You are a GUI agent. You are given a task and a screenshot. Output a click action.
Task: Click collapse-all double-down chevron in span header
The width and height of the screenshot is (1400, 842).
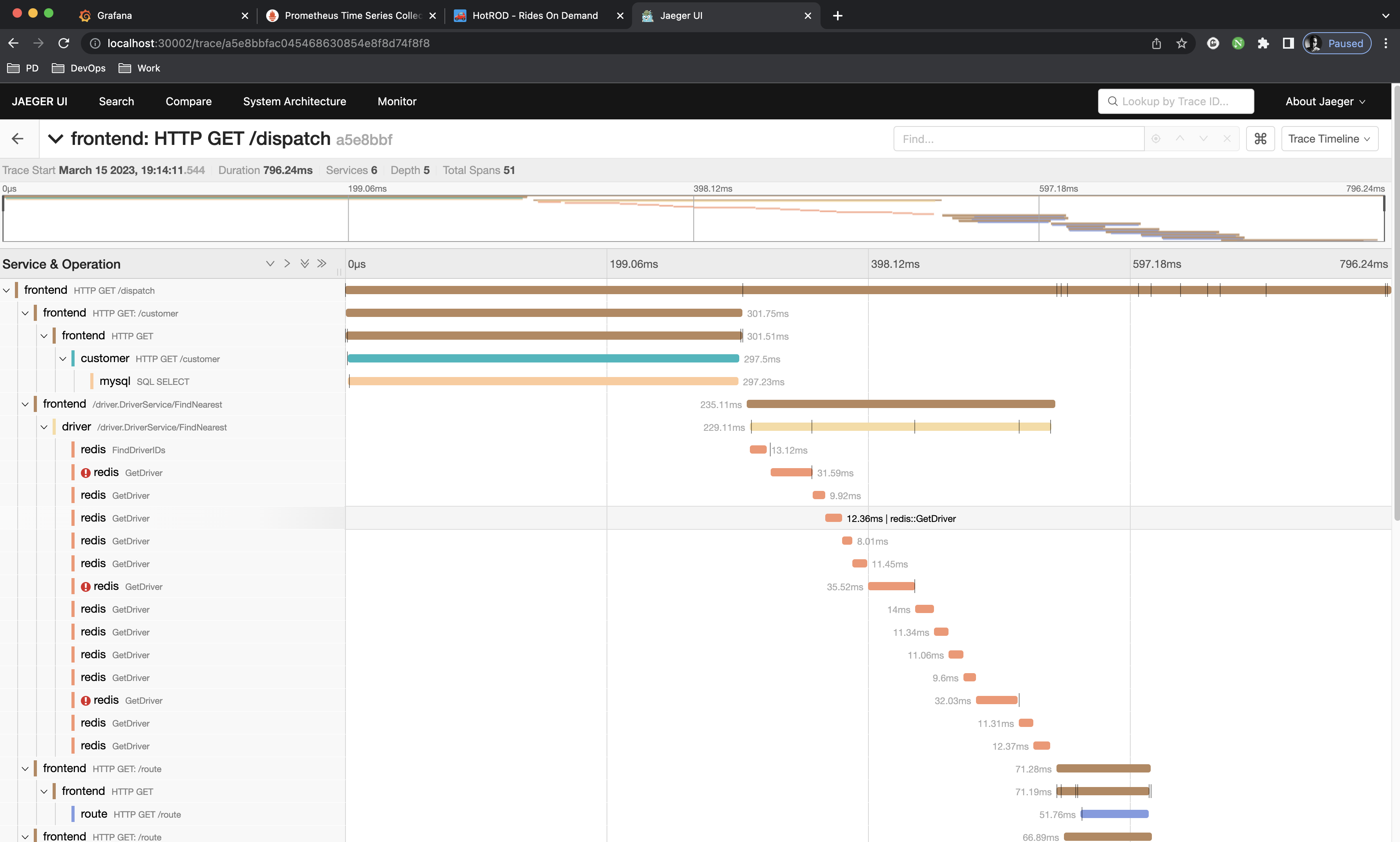[305, 264]
